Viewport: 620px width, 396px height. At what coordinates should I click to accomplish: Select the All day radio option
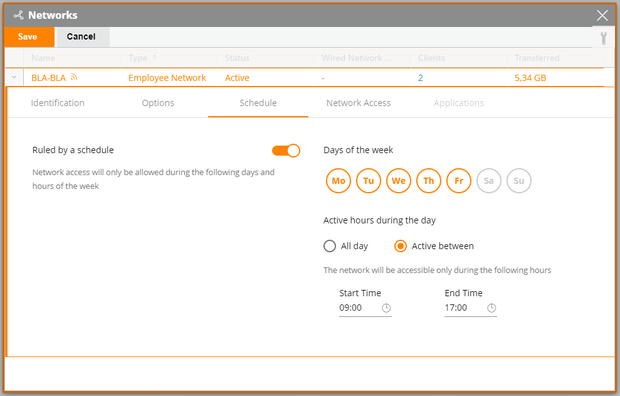coord(330,246)
